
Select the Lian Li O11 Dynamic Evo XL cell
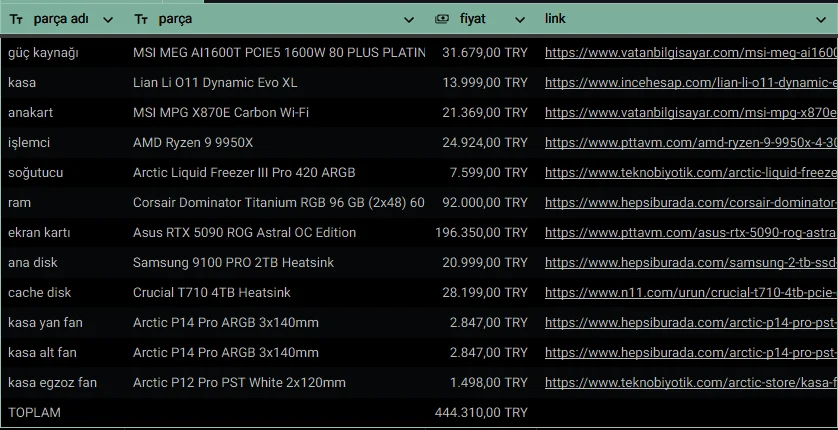pyautogui.click(x=277, y=82)
